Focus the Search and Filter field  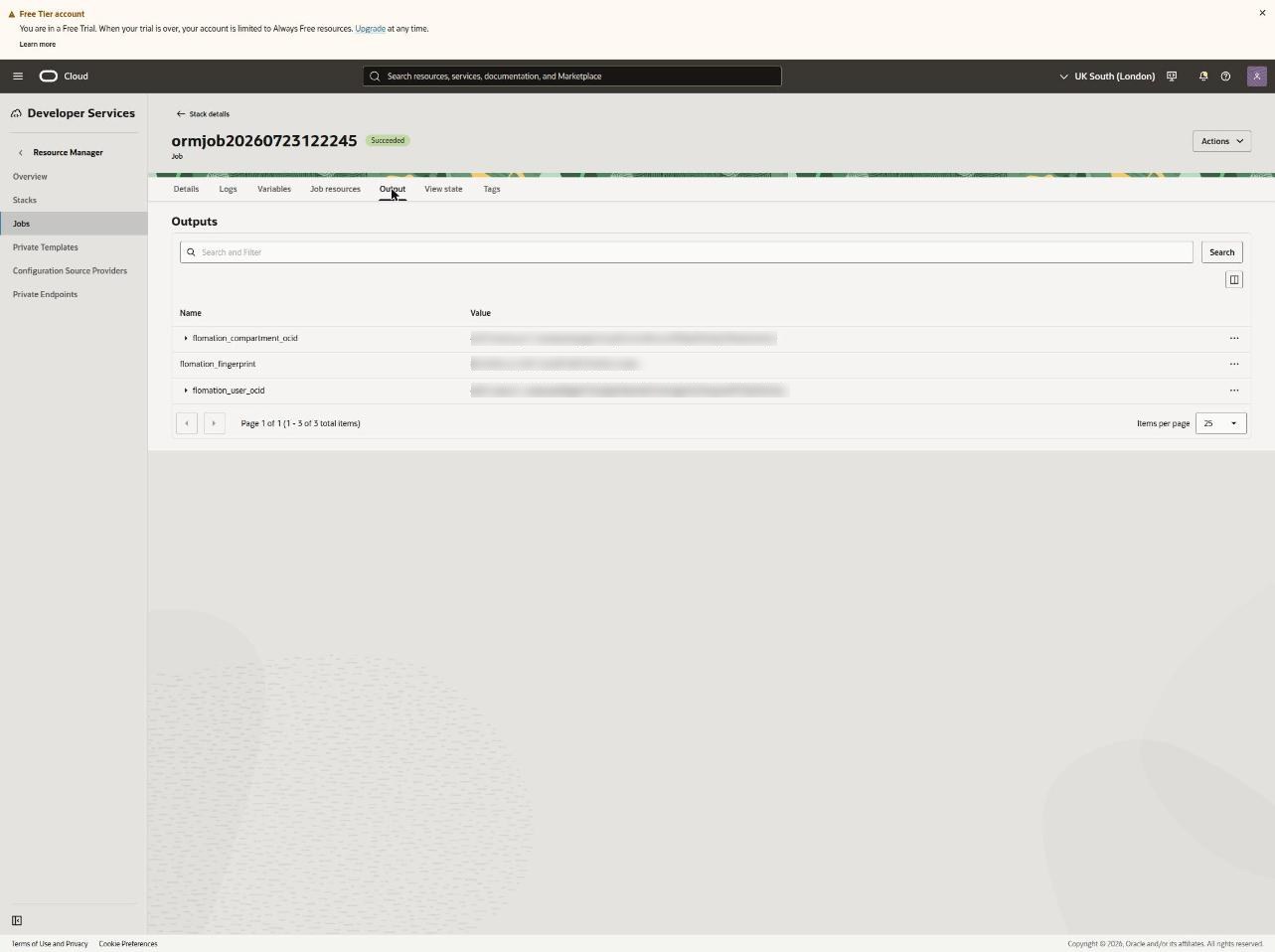[x=687, y=252]
